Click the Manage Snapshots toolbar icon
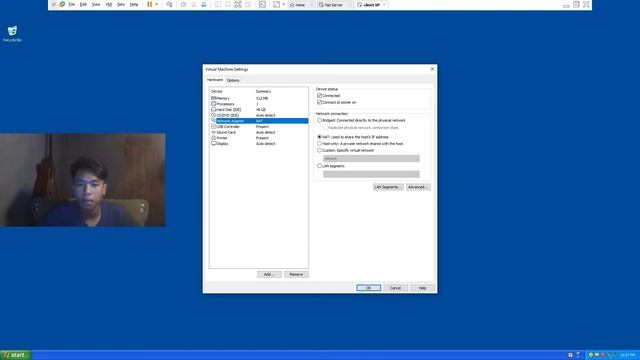This screenshot has width=640, height=360. pos(203,4)
